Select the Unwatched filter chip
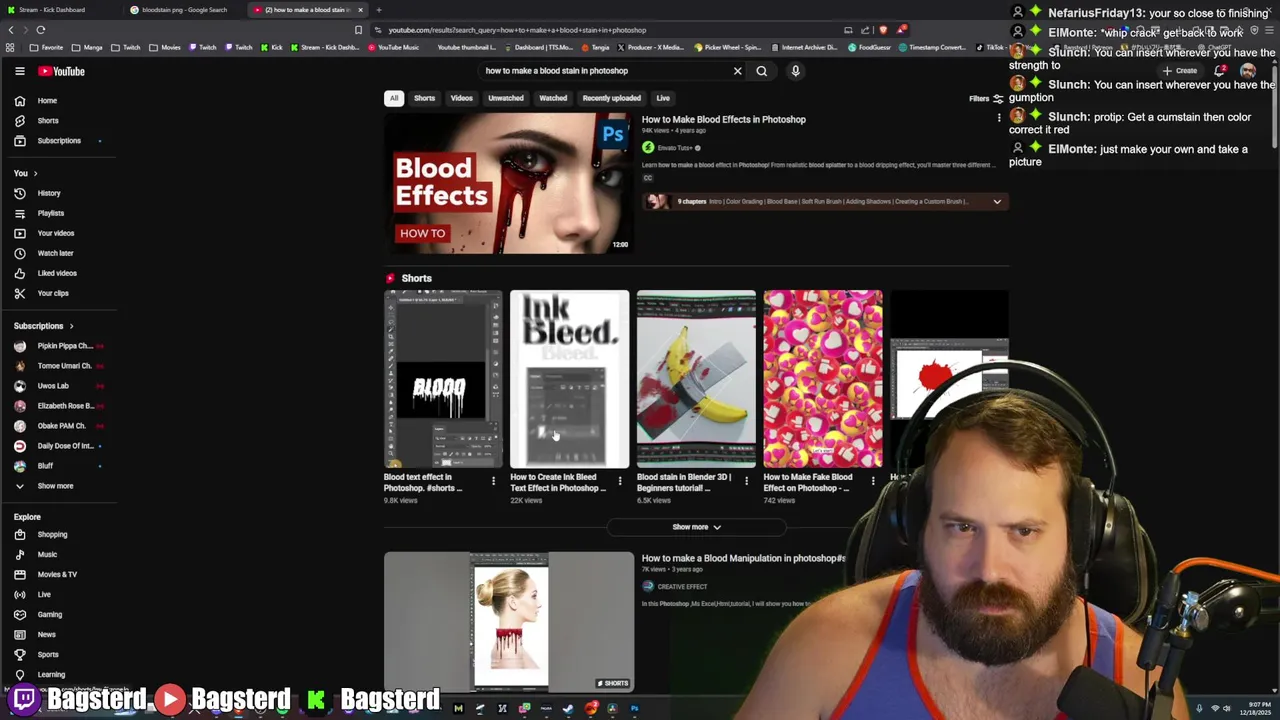 pyautogui.click(x=506, y=98)
